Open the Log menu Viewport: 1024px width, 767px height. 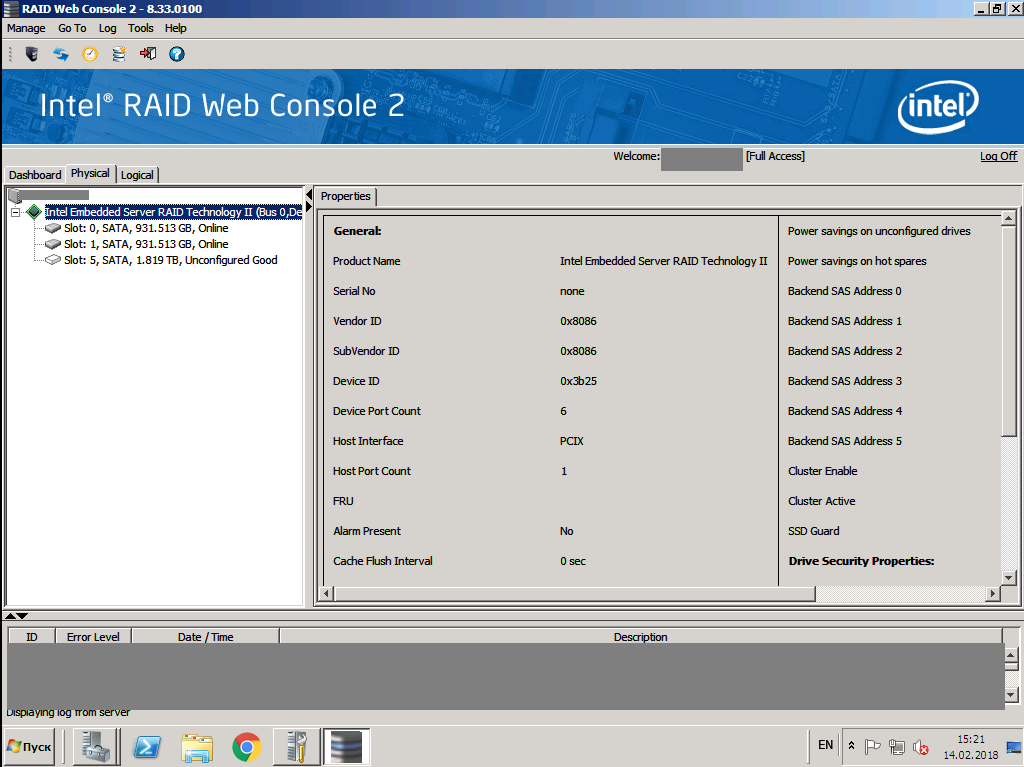point(107,28)
